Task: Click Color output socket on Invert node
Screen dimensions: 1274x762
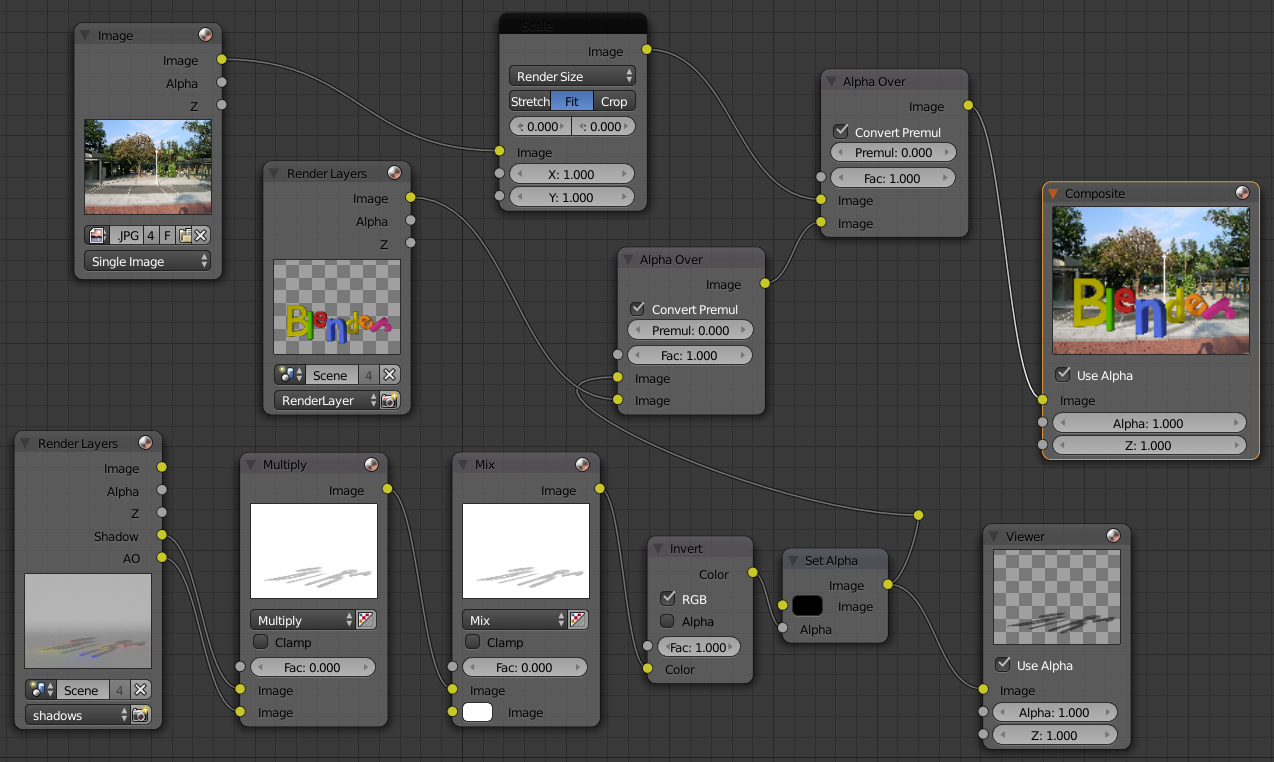Action: [x=753, y=573]
